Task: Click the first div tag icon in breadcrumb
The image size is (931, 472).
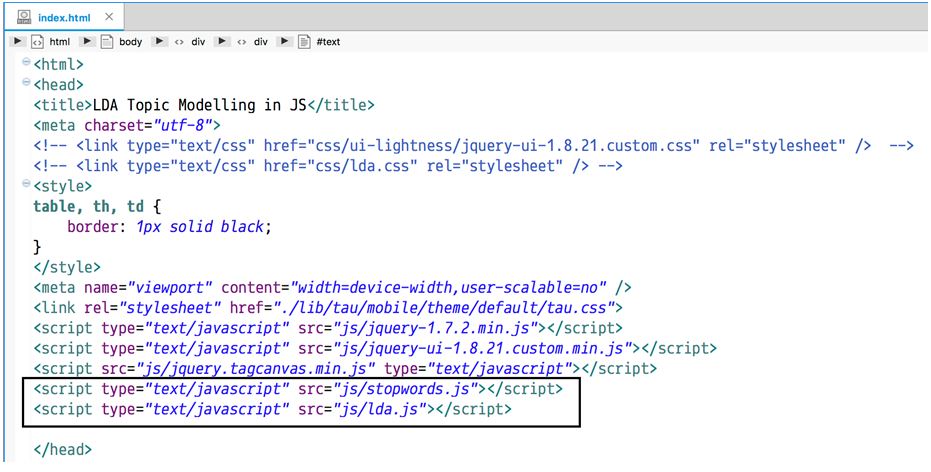Action: [x=179, y=42]
